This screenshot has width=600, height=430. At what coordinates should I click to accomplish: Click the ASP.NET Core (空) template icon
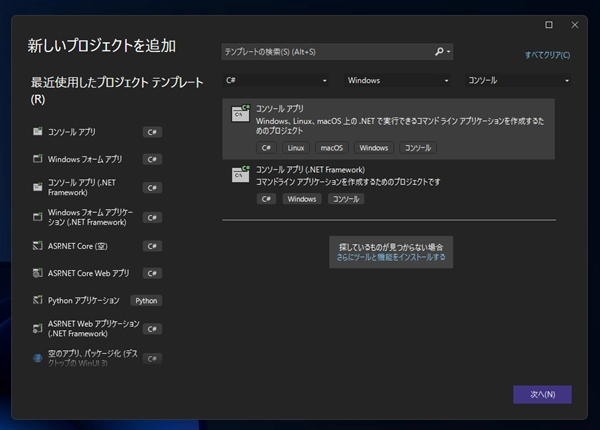click(x=38, y=246)
